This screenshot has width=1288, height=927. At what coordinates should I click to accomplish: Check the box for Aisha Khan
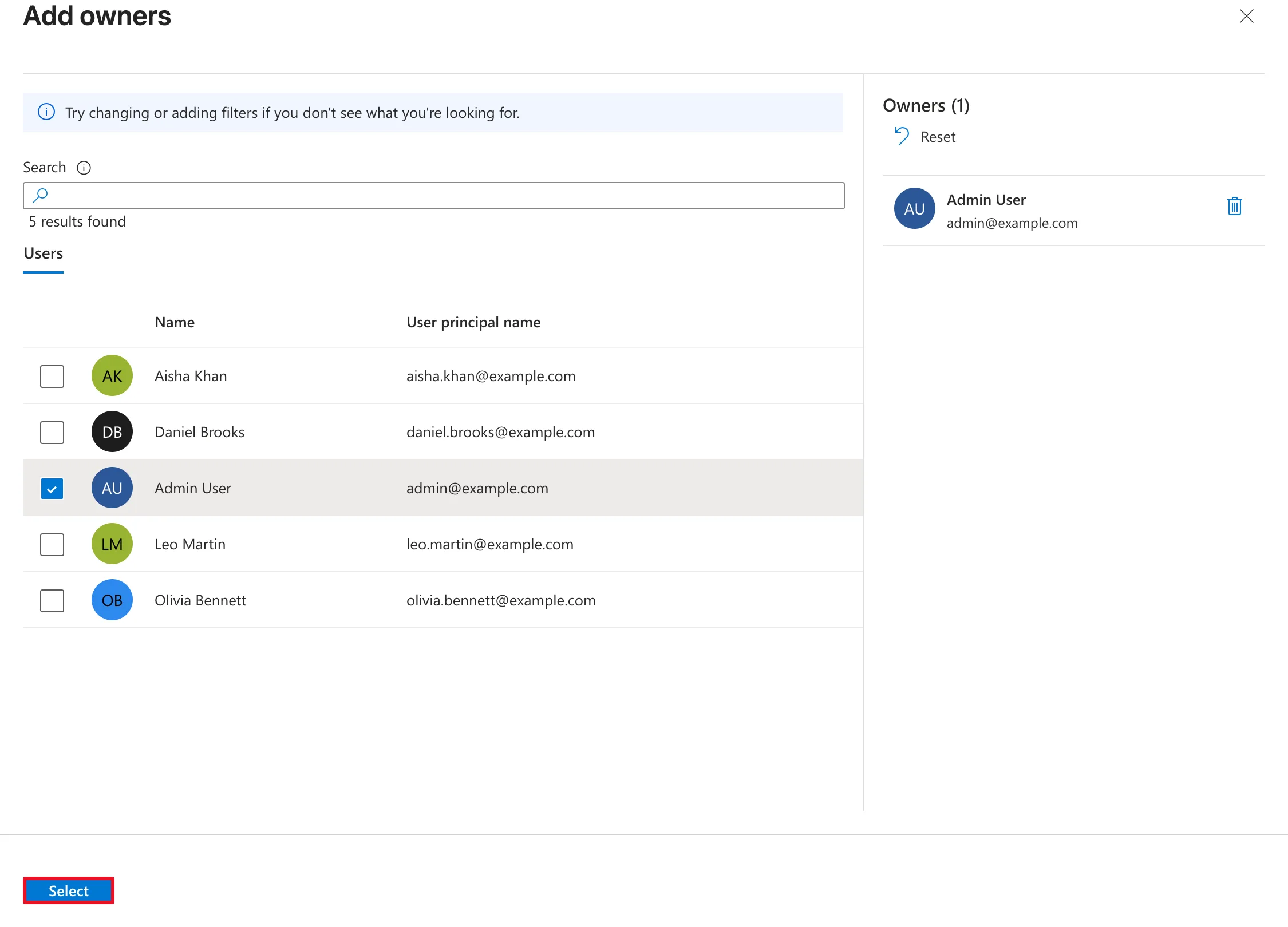click(52, 376)
